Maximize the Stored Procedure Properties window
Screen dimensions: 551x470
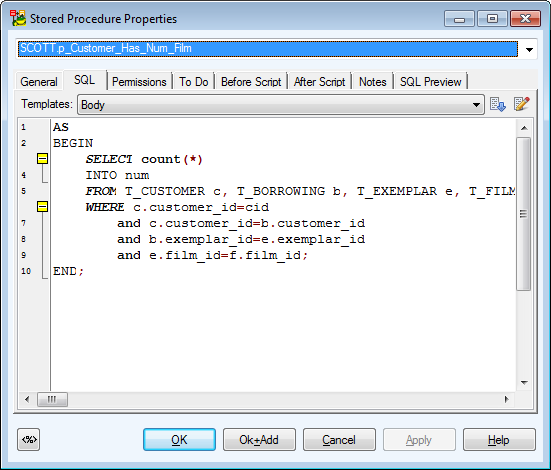coord(492,19)
